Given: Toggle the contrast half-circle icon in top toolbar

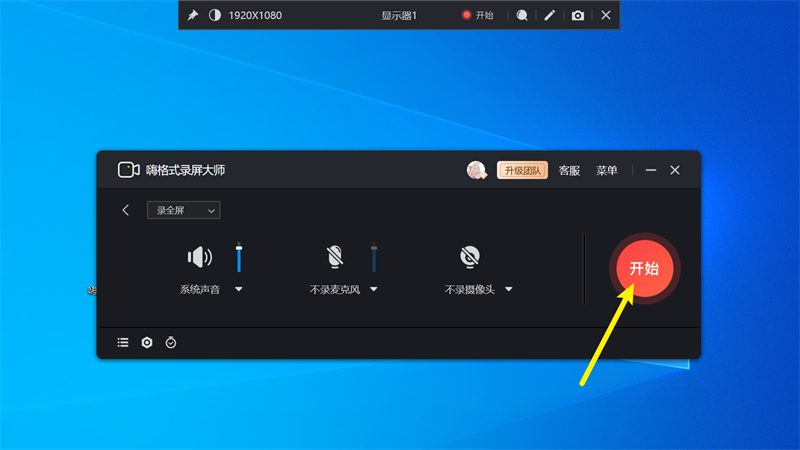Looking at the screenshot, I should (x=215, y=15).
